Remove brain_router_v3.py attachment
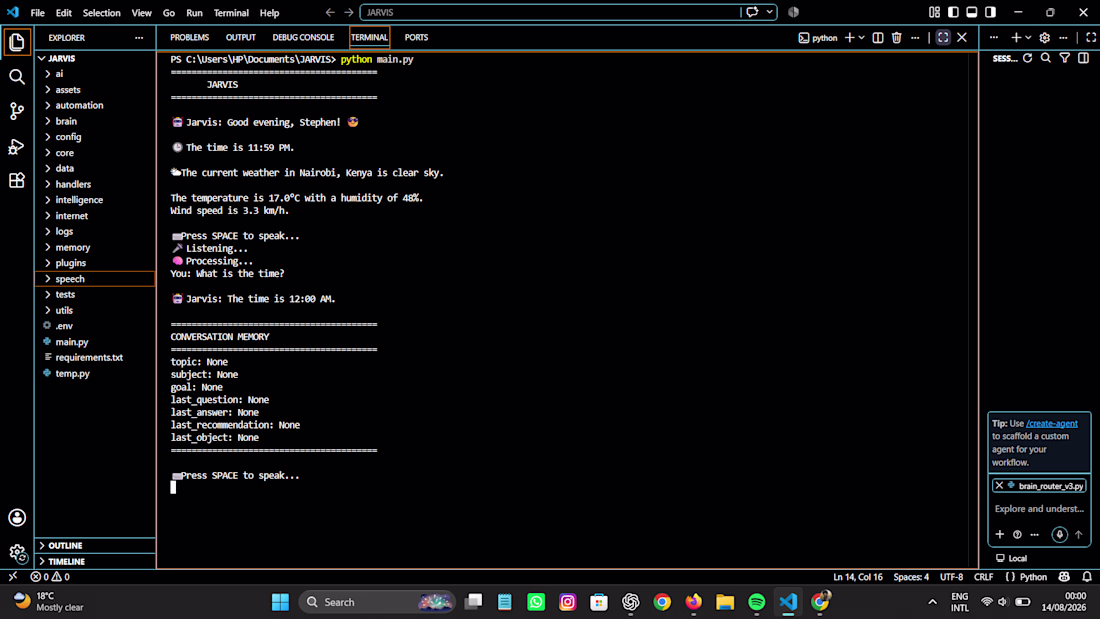The width and height of the screenshot is (1100, 619). click(x=999, y=486)
